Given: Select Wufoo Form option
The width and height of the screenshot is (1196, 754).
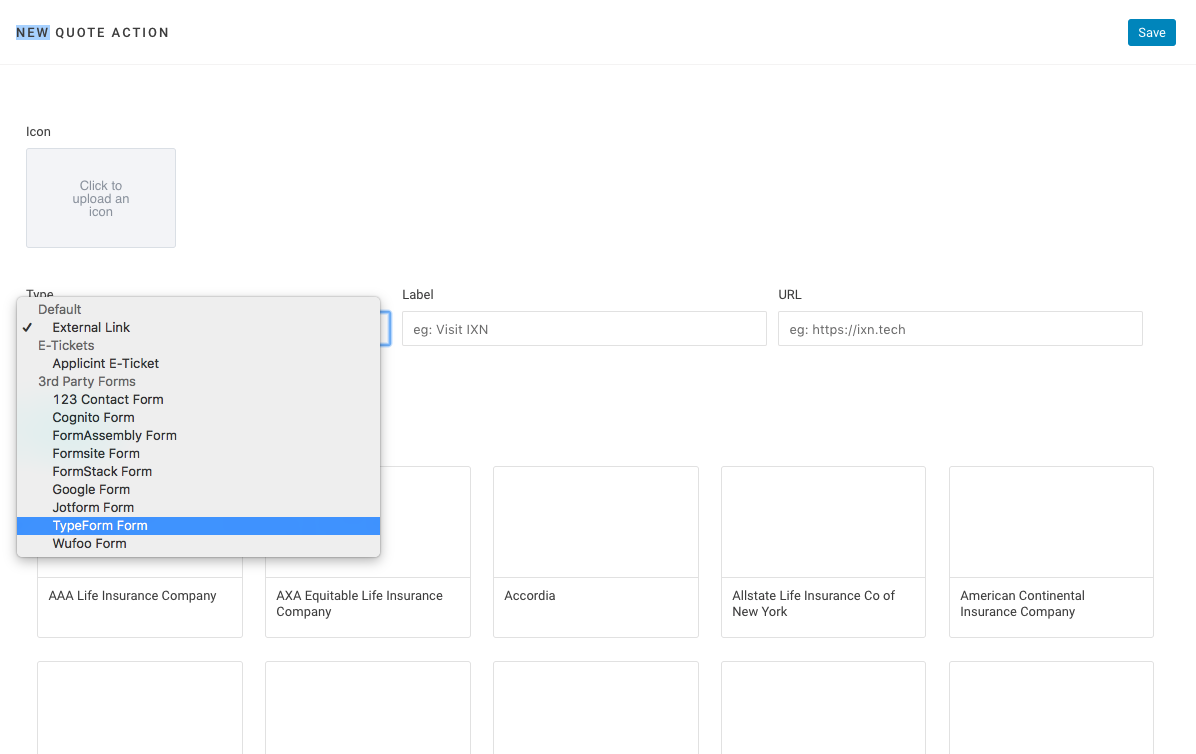Looking at the screenshot, I should 198,544.
